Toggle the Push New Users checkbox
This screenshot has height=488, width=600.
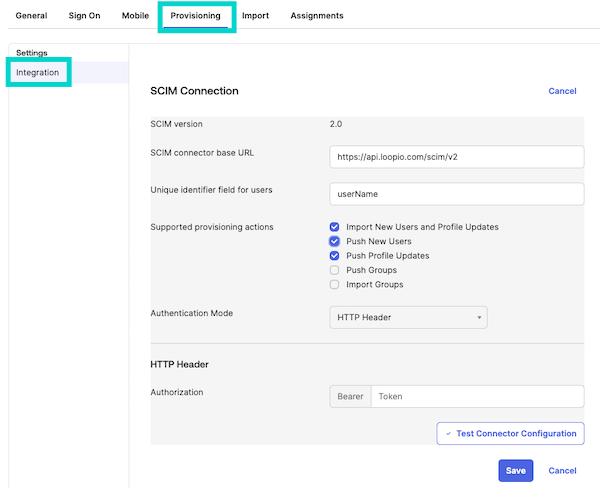tap(334, 241)
